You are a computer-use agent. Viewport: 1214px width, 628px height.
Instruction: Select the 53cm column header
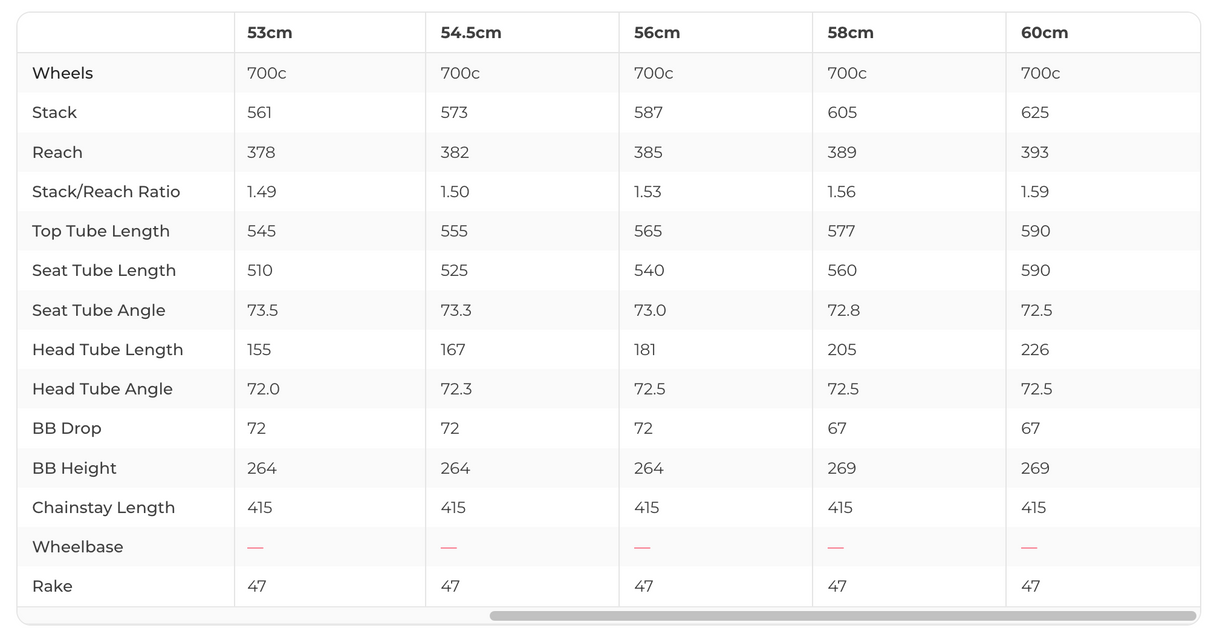[270, 33]
